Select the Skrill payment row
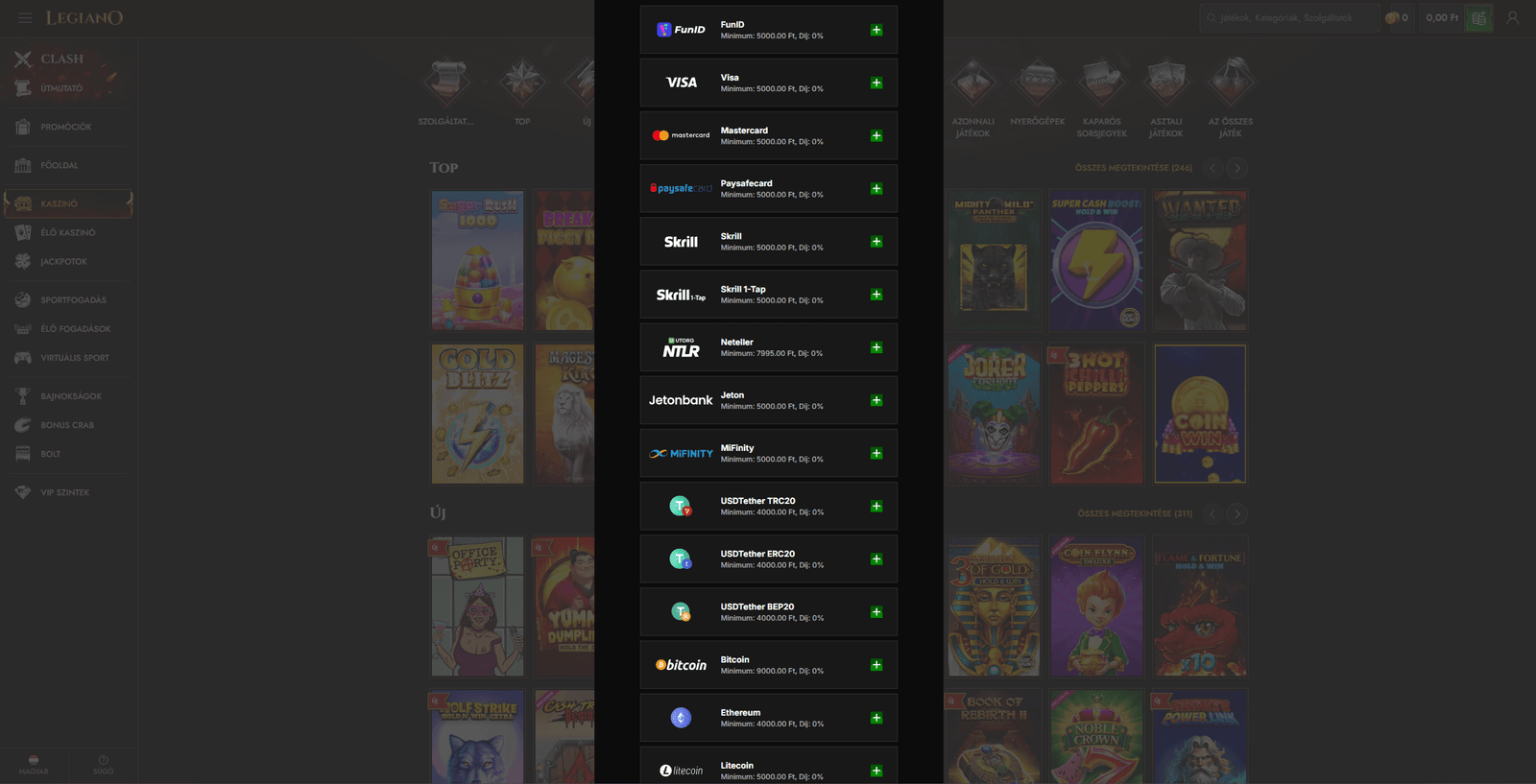The width and height of the screenshot is (1536, 784). coord(769,242)
